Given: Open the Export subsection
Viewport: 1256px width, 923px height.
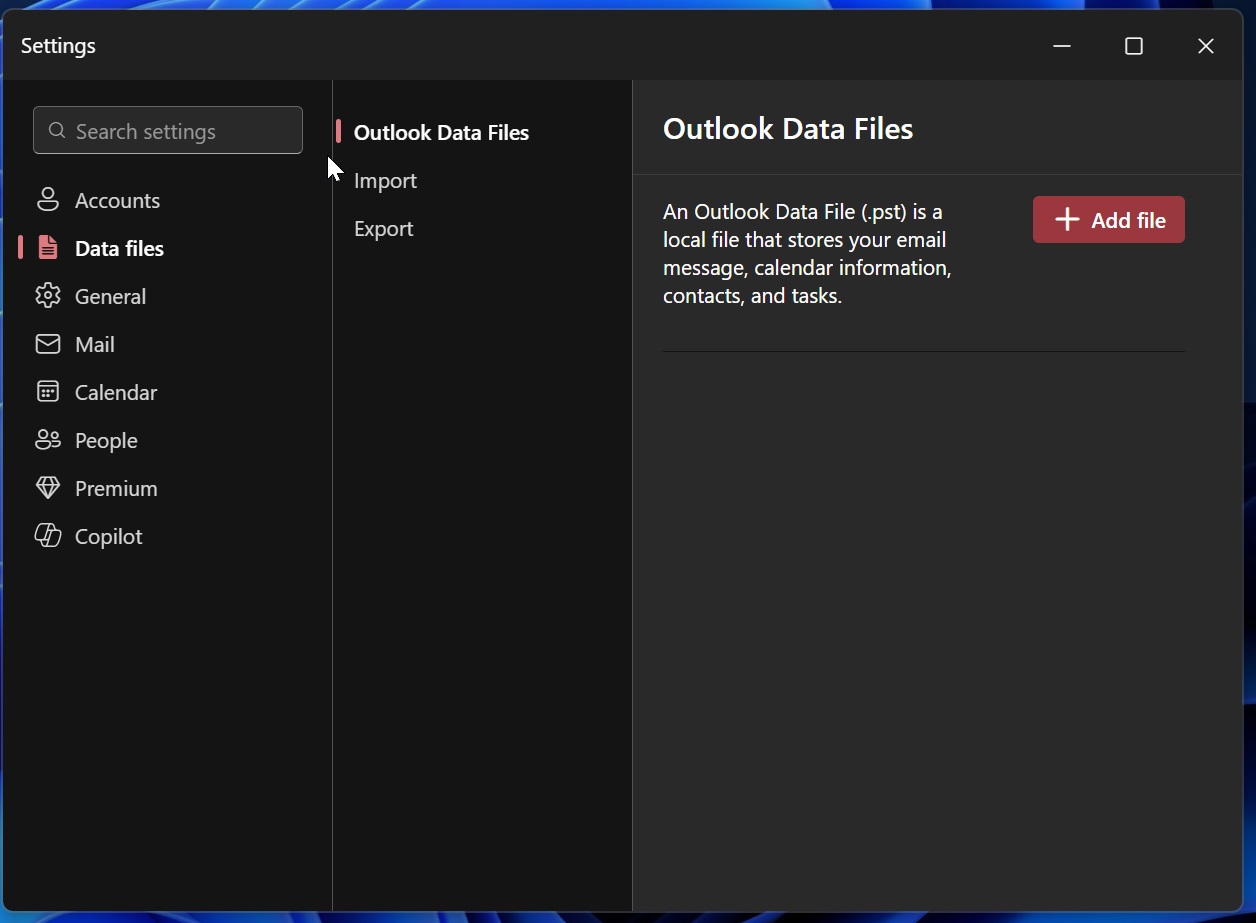Looking at the screenshot, I should 383,228.
